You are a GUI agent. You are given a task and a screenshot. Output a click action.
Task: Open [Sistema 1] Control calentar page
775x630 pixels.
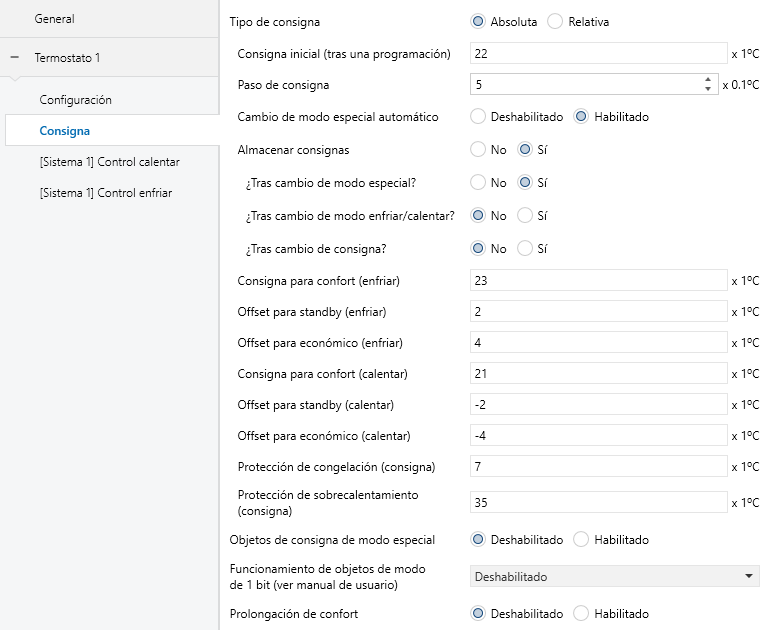pos(112,162)
